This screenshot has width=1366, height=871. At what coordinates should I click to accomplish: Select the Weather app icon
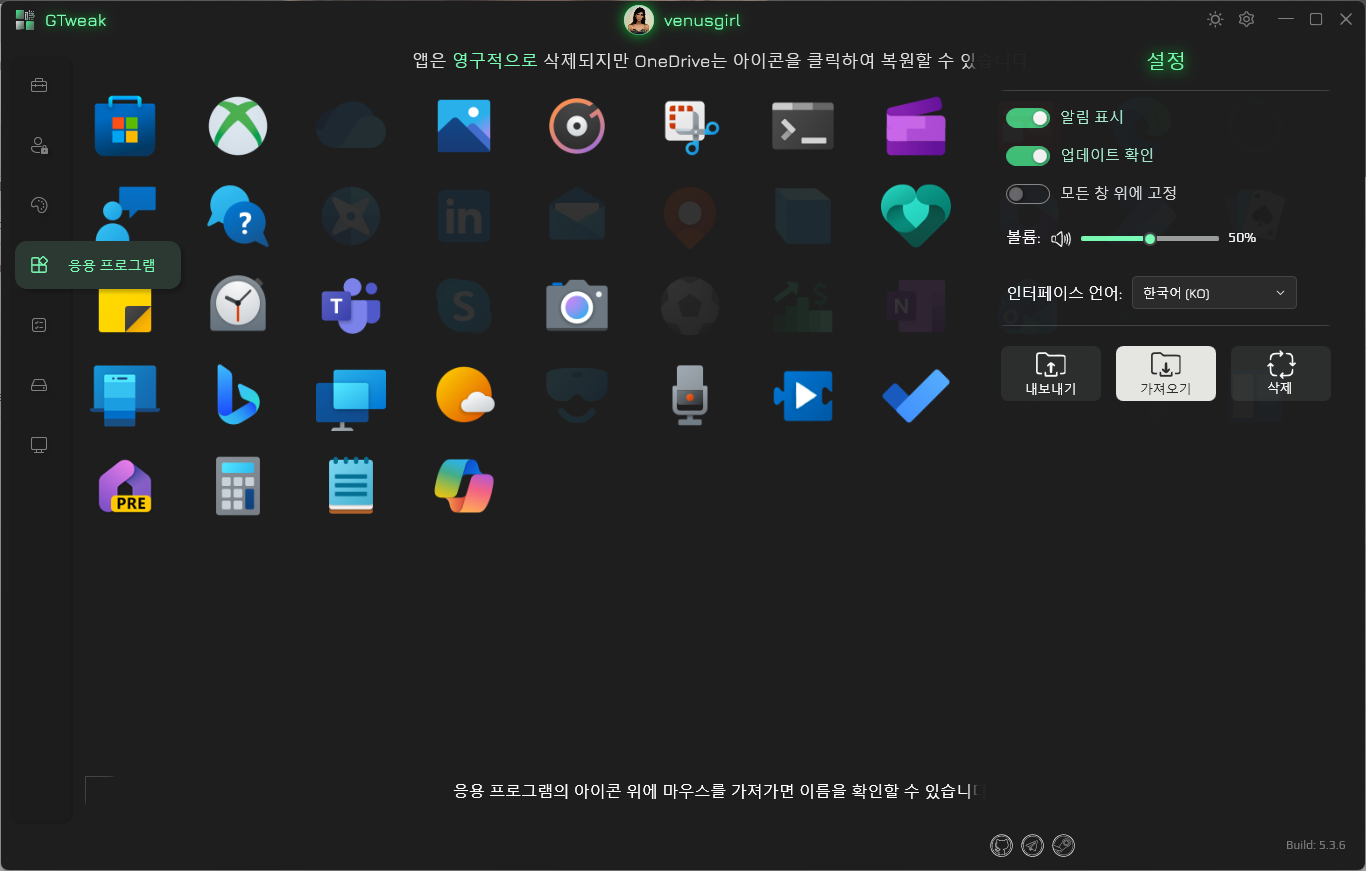[464, 395]
